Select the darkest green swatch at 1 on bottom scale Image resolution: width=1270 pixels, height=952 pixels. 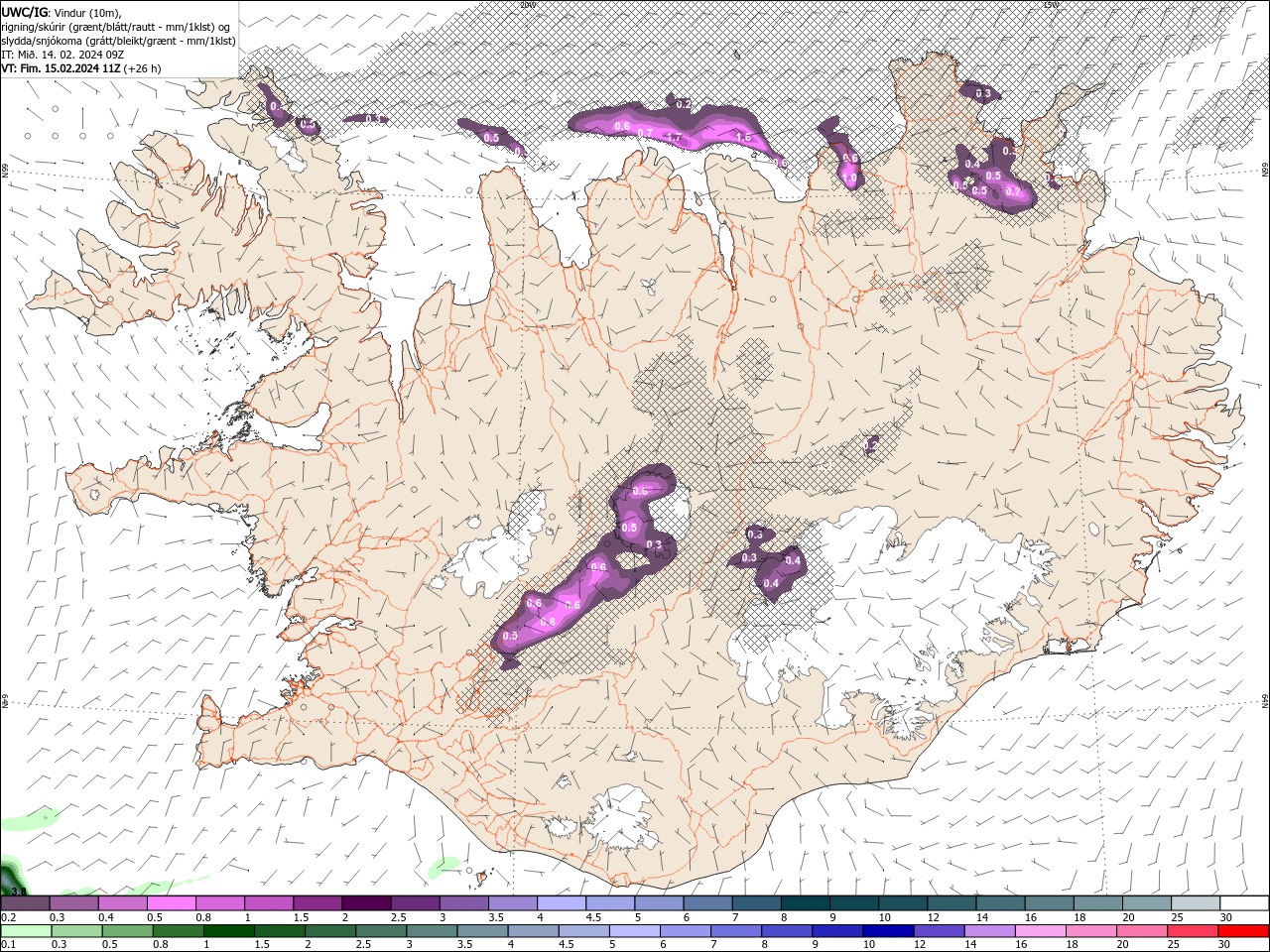(228, 931)
